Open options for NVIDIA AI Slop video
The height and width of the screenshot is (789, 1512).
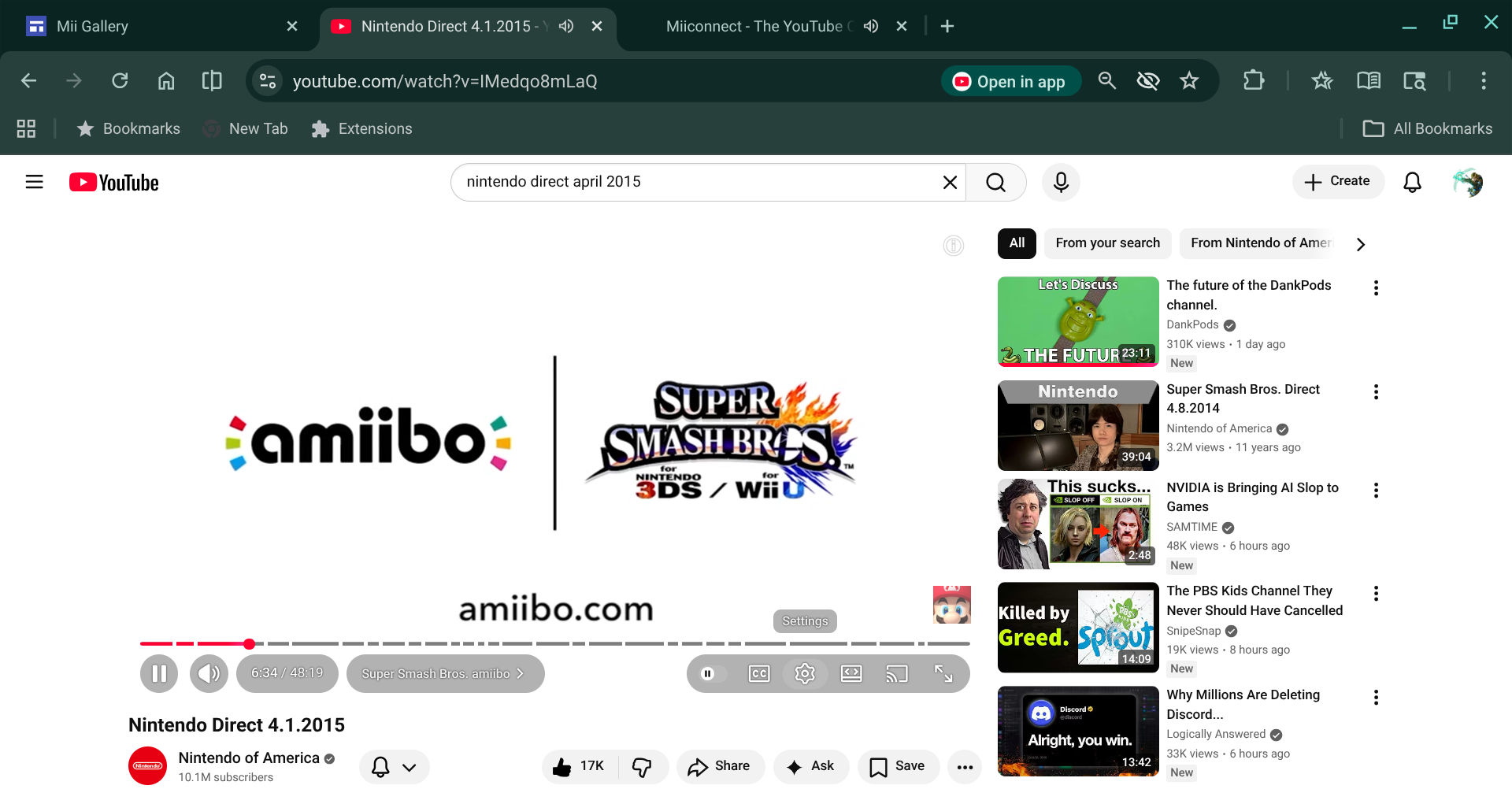coord(1376,491)
